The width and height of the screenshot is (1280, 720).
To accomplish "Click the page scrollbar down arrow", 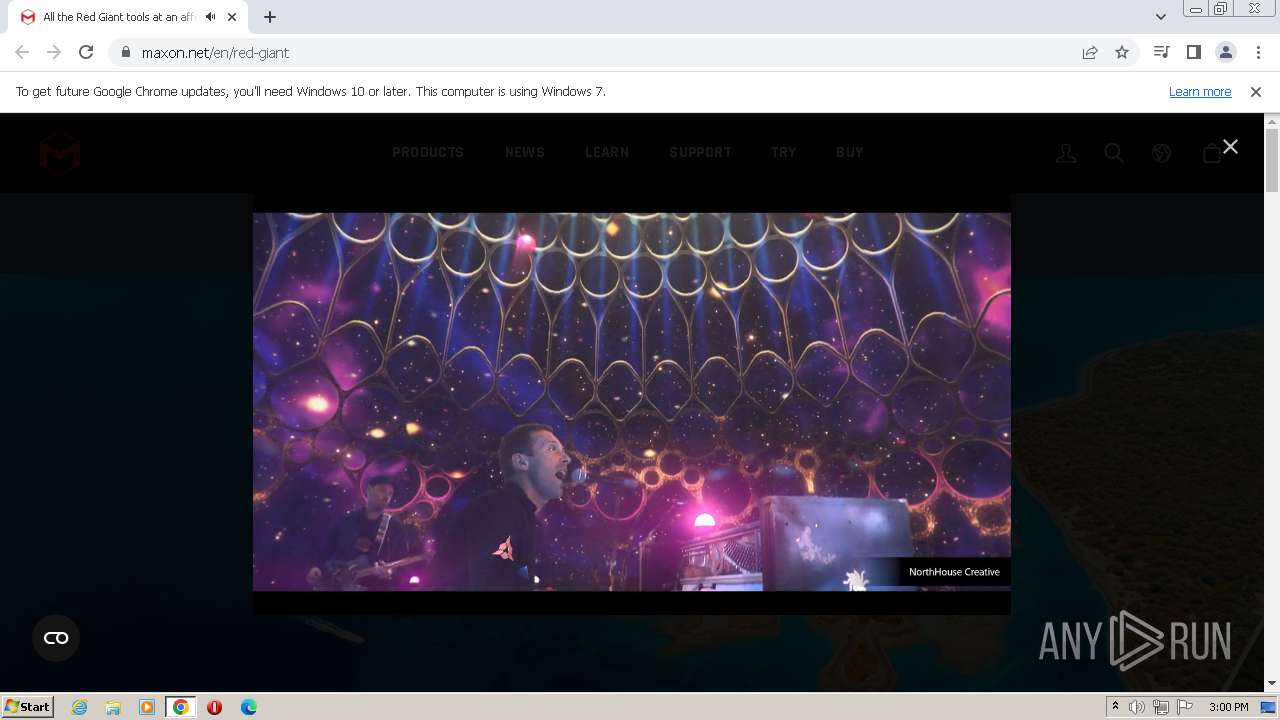I will coord(1272,684).
